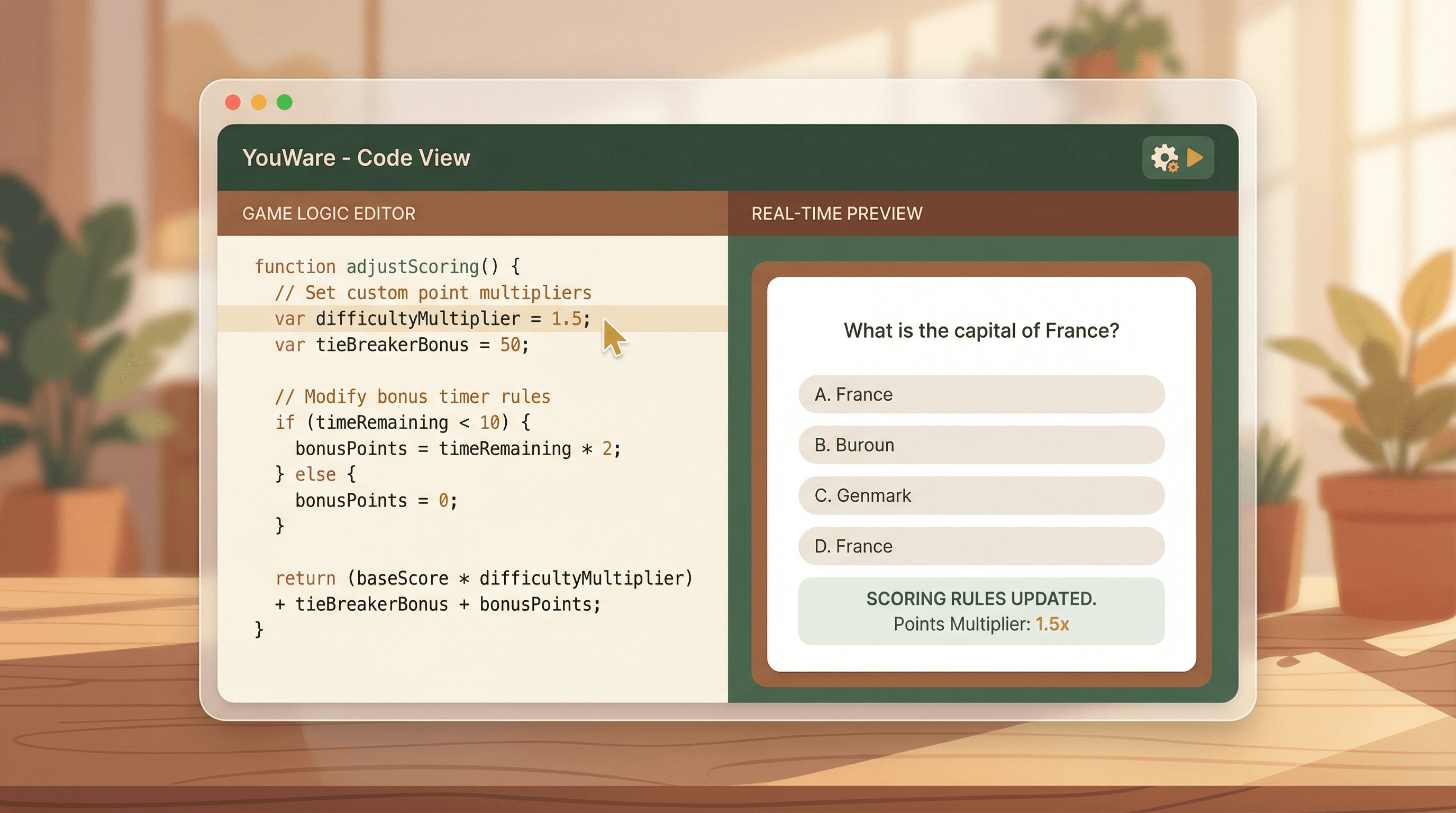
Task: Click the YouWare - Code View title
Action: pos(356,158)
